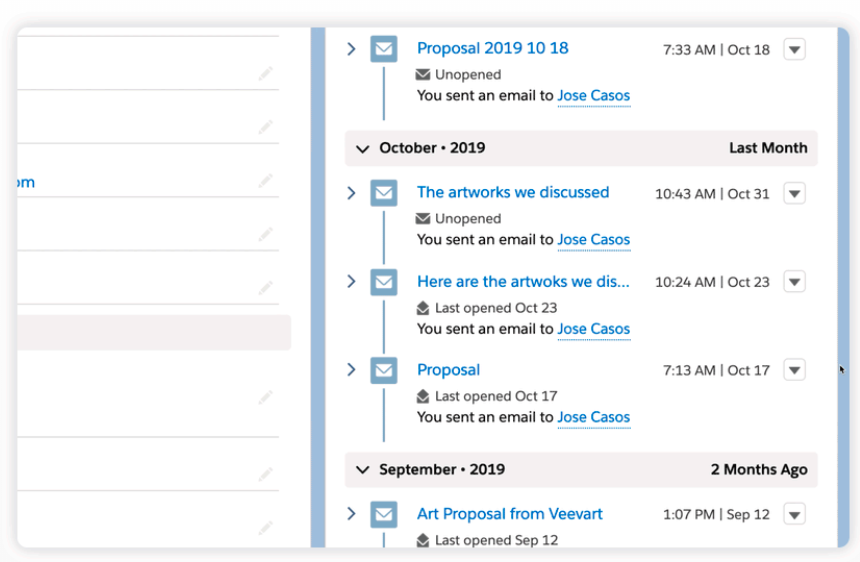Click email icon beside Here are the artwoks
860x562 pixels.
click(384, 282)
